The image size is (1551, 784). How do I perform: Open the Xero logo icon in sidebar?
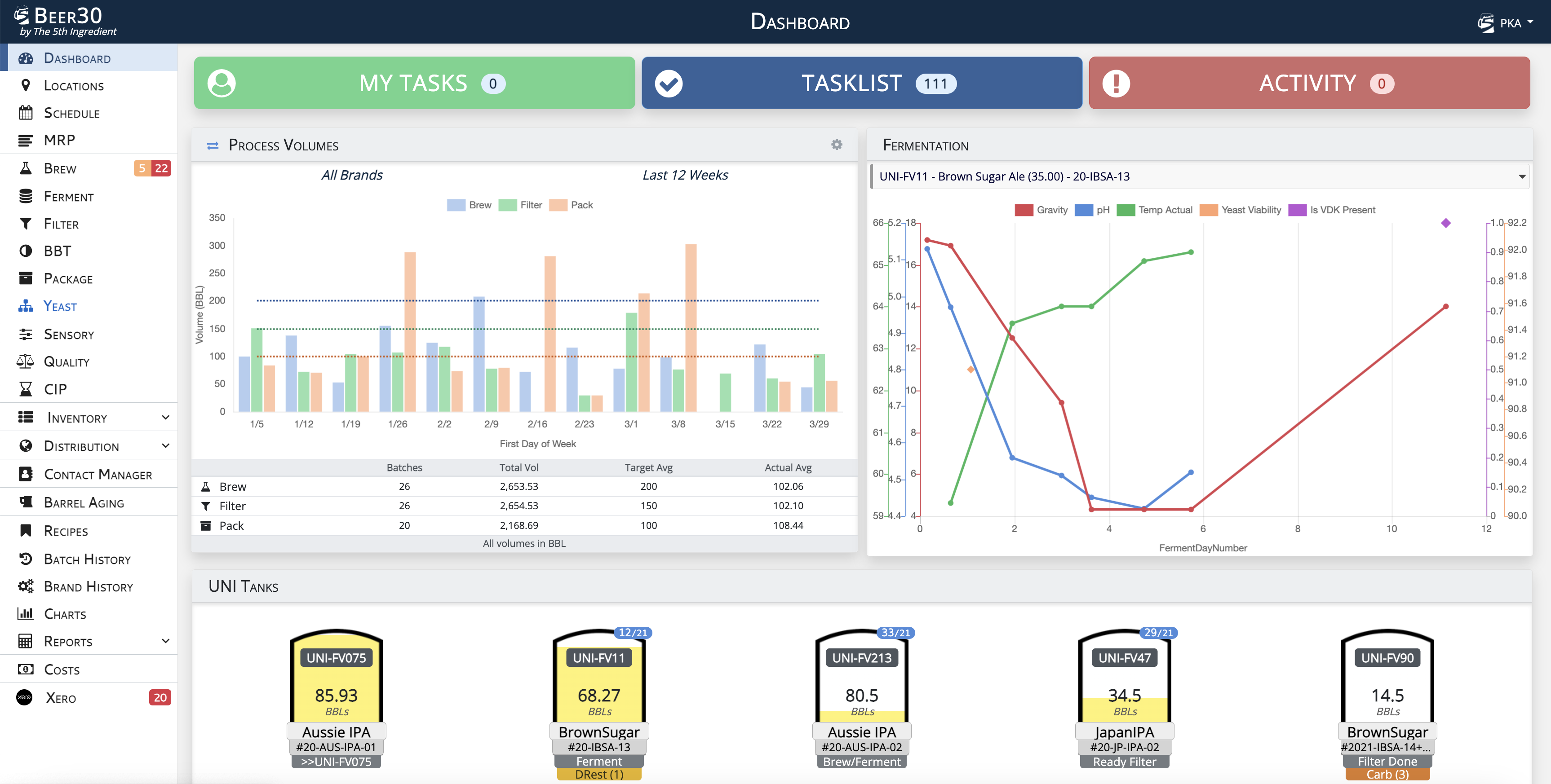coord(24,697)
